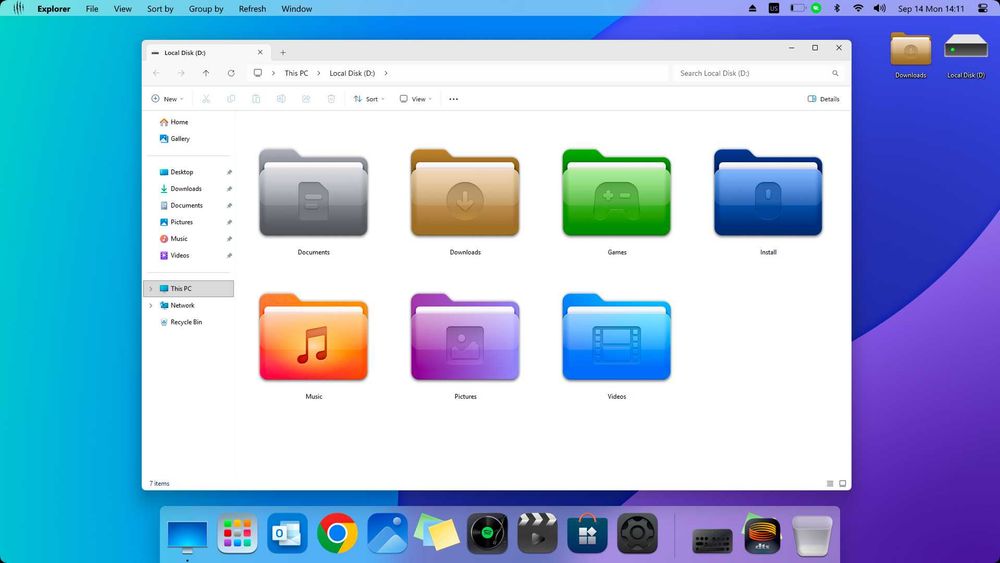
Task: Open the Window menu
Action: click(x=297, y=9)
